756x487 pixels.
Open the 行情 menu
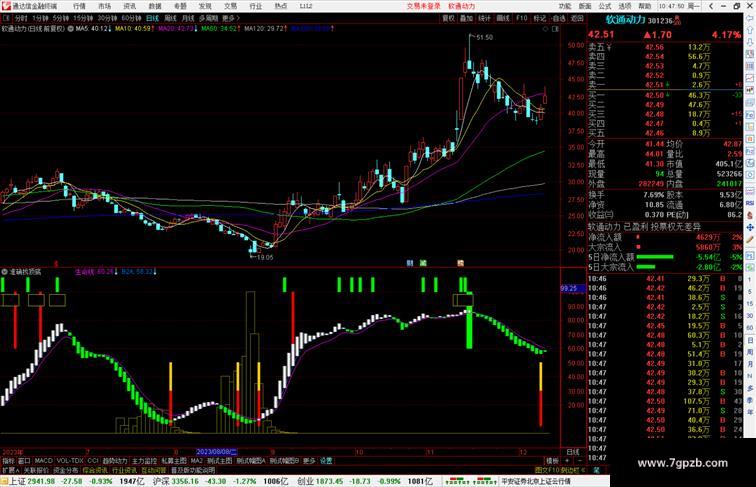79,6
